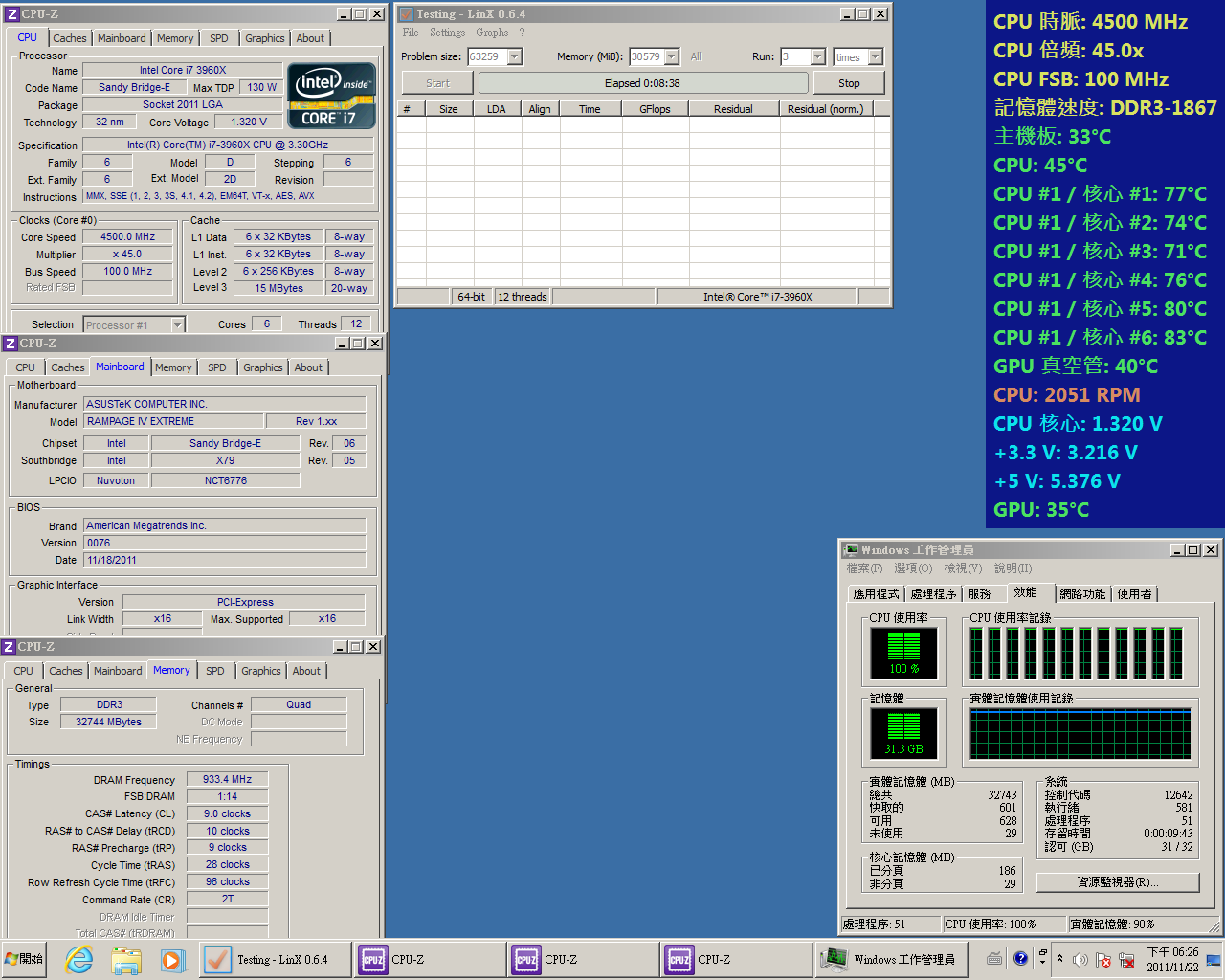Open 選項(O) menu in Task Manager
The width and height of the screenshot is (1225, 980).
tap(912, 568)
